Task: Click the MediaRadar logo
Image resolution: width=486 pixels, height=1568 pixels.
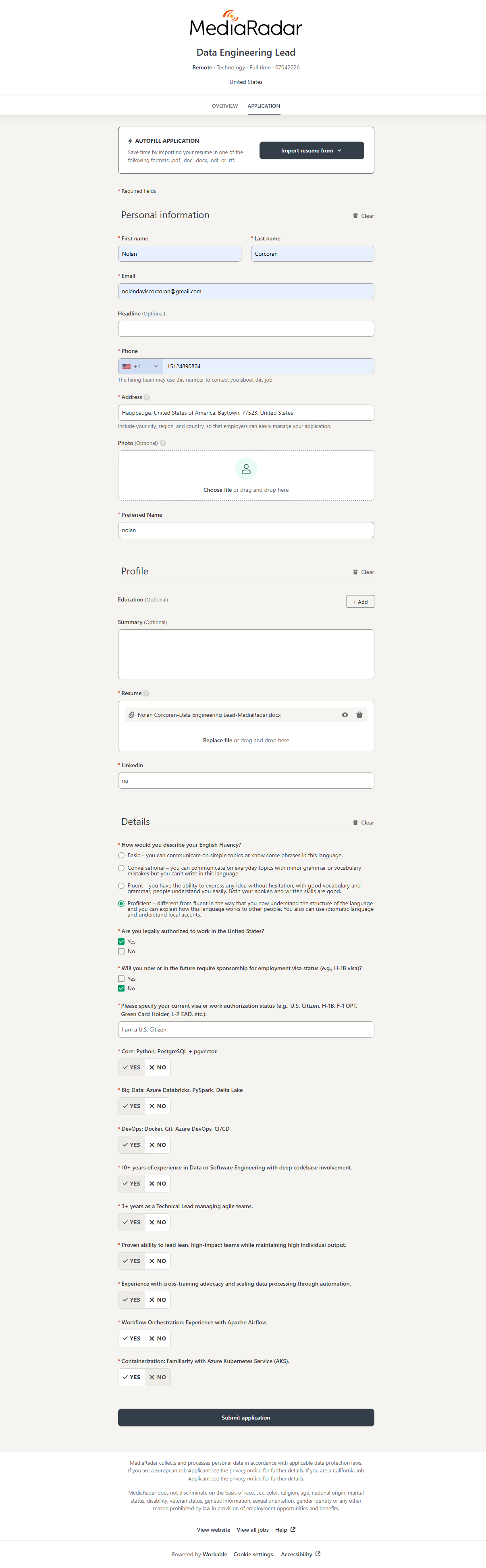Action: (246, 24)
